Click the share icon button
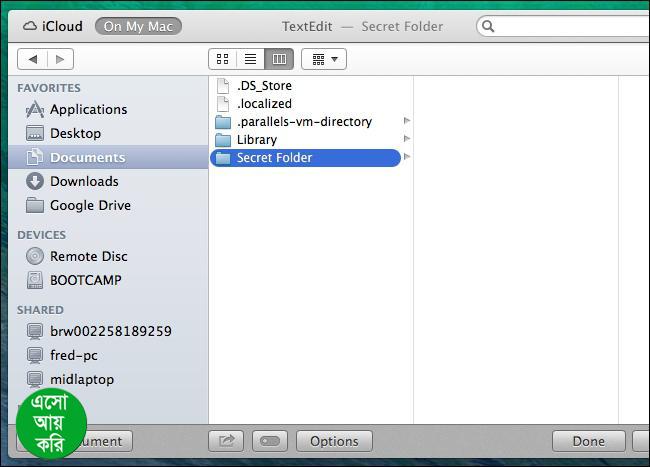 [x=226, y=441]
